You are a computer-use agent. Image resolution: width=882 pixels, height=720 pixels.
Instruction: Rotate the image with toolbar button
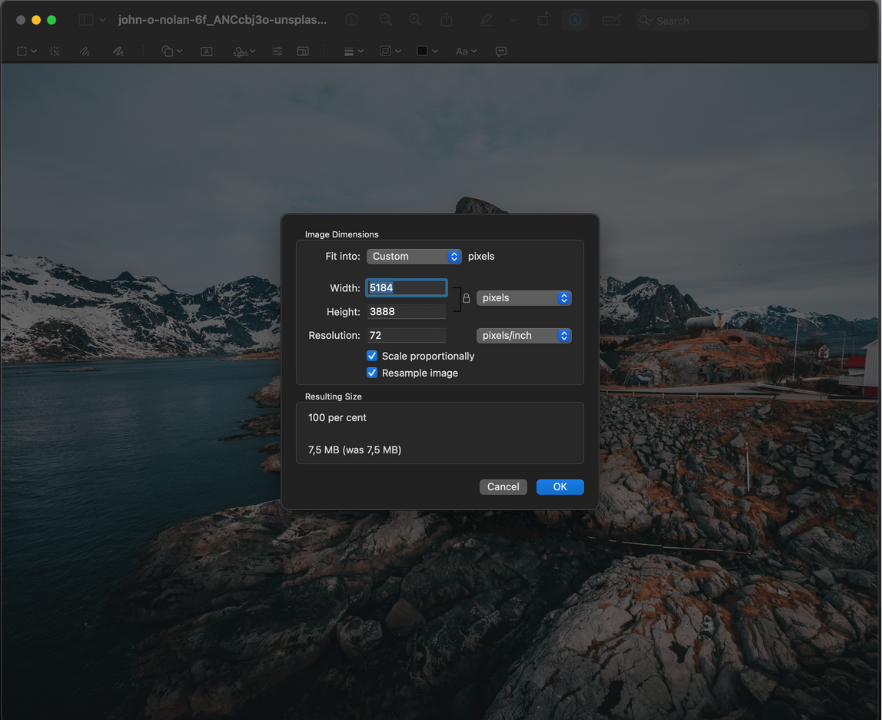(543, 20)
